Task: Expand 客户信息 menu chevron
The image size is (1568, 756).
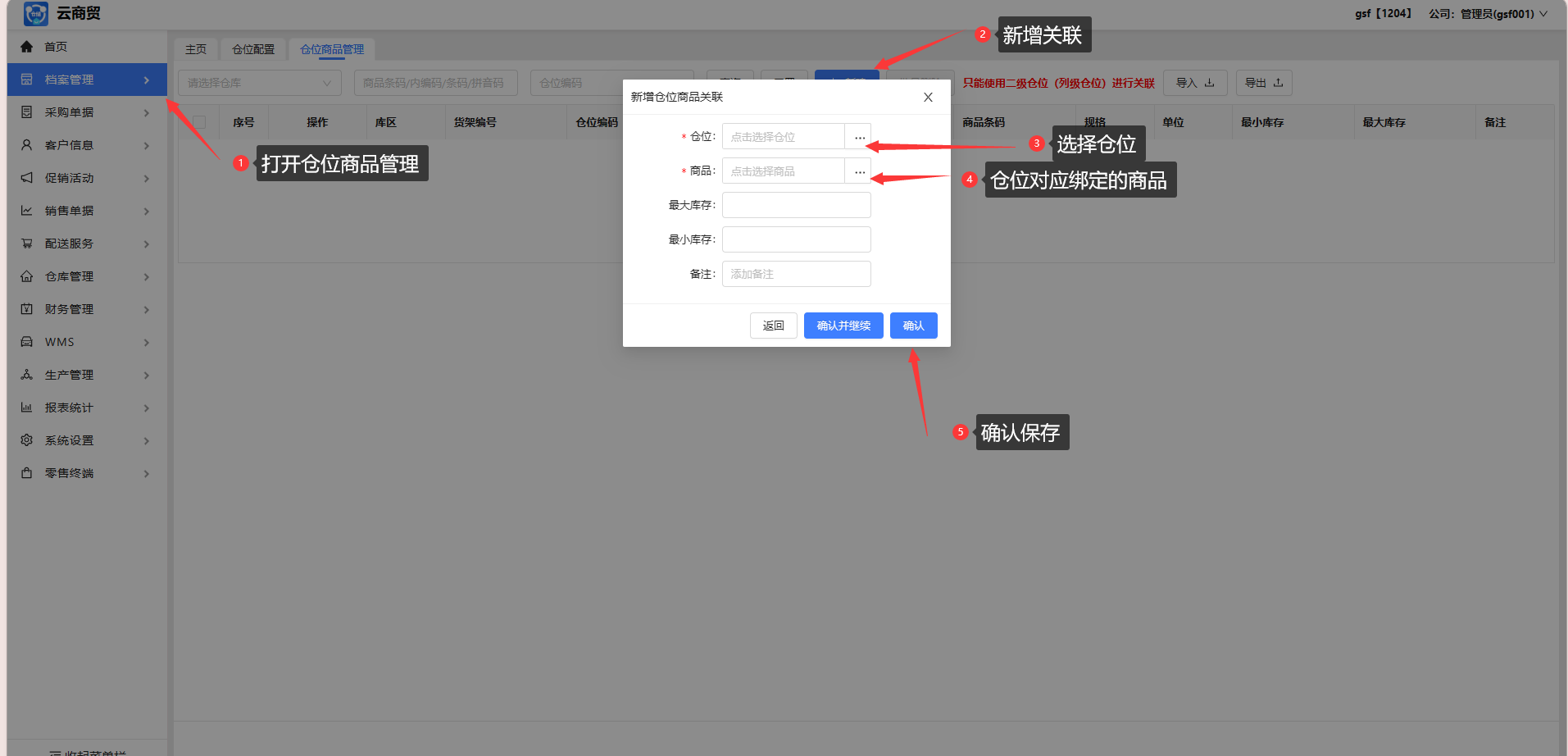Action: [147, 145]
